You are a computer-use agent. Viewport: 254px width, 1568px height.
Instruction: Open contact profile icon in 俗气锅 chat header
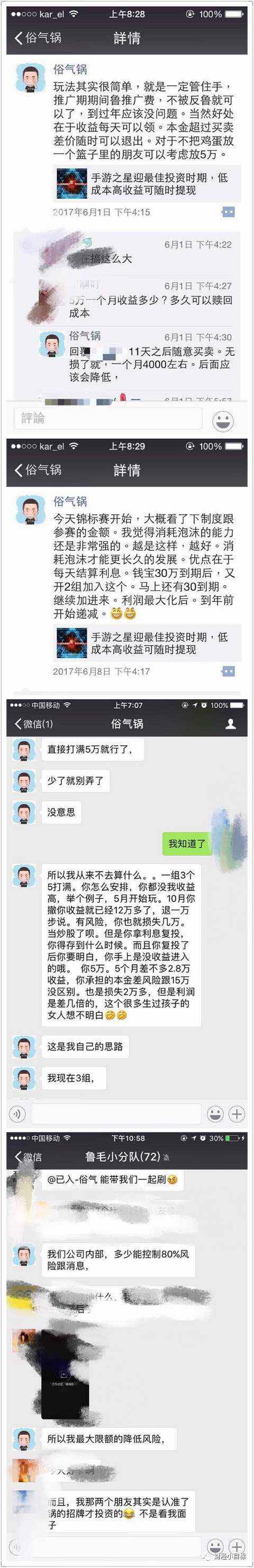(x=231, y=724)
